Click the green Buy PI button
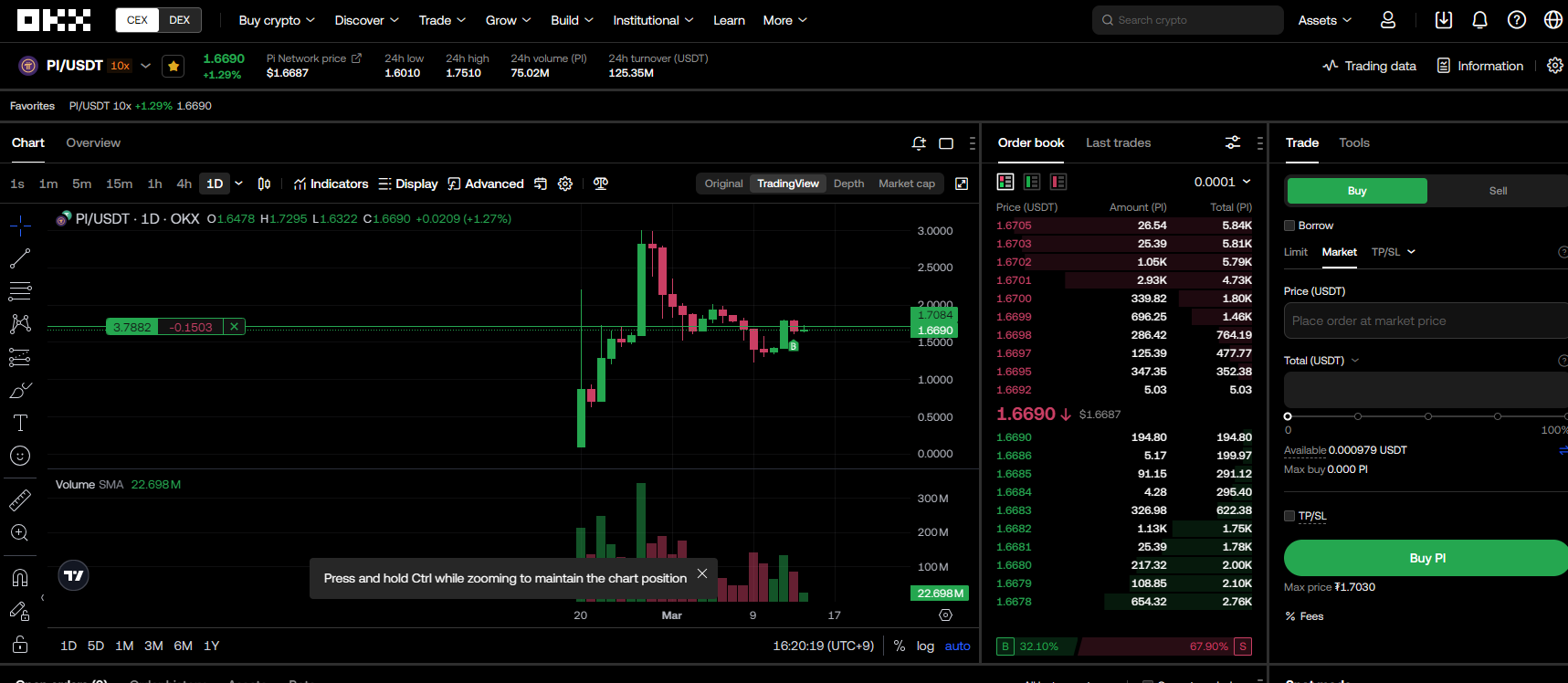The image size is (1568, 683). tap(1426, 558)
